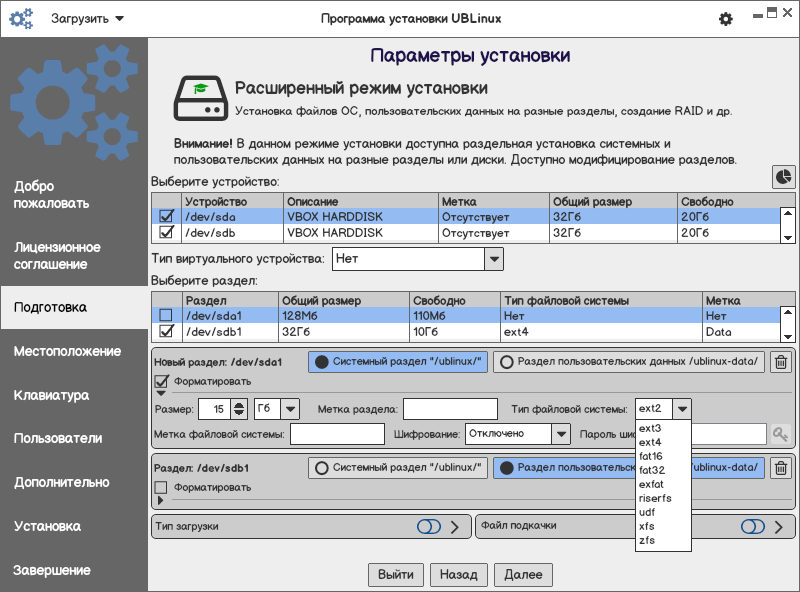Click the UBLinux gears logo in the title bar

coord(21,19)
